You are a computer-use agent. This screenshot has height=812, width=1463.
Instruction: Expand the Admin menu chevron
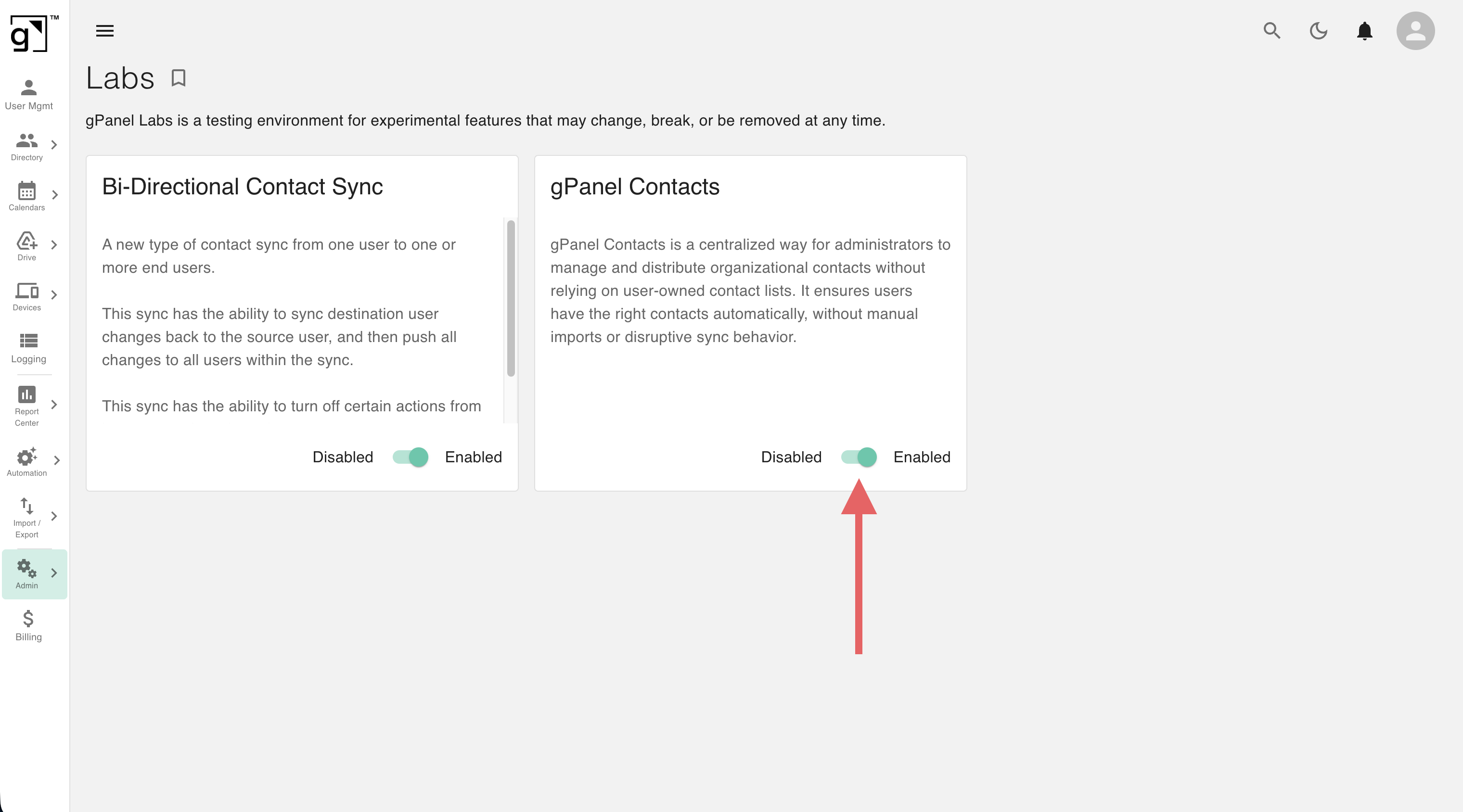pos(55,573)
